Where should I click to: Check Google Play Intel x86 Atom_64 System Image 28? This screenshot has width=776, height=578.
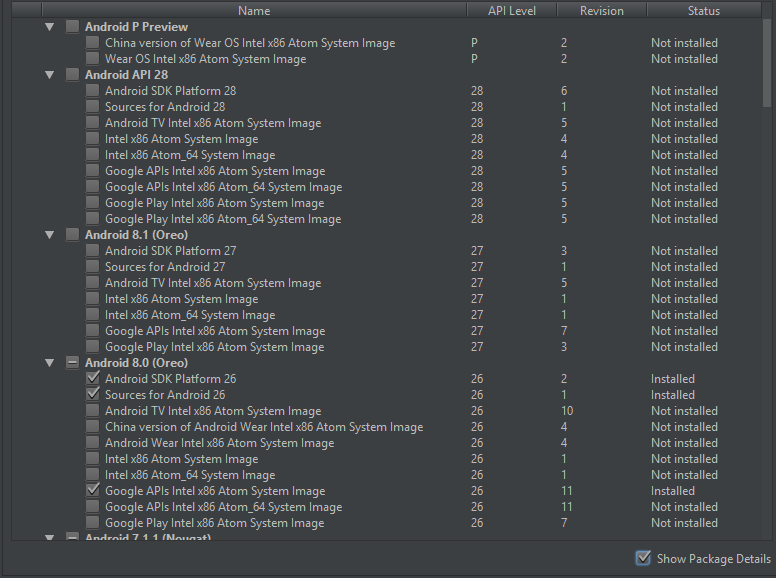(x=93, y=219)
